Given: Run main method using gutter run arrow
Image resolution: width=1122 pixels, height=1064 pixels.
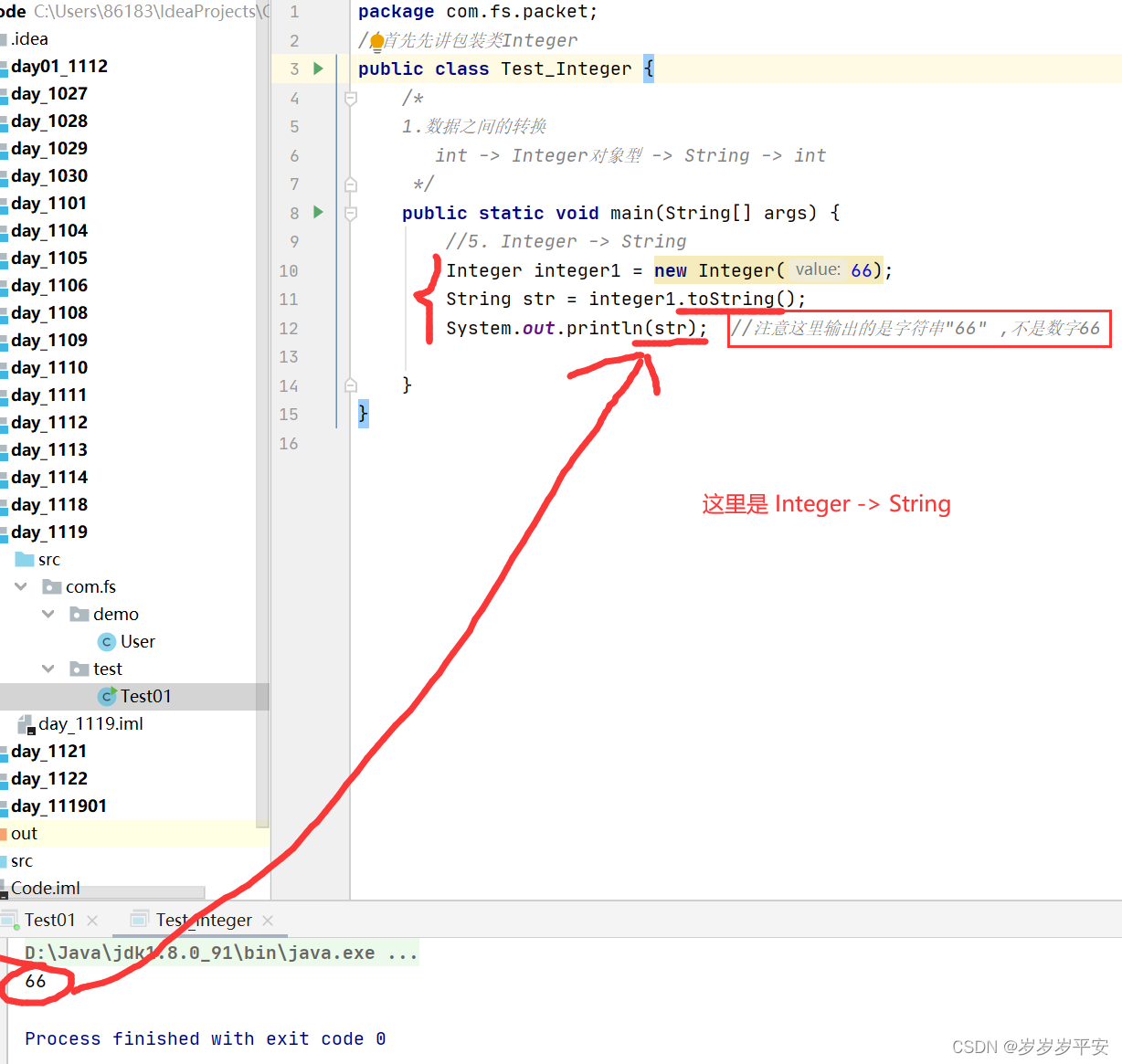Looking at the screenshot, I should pyautogui.click(x=317, y=213).
